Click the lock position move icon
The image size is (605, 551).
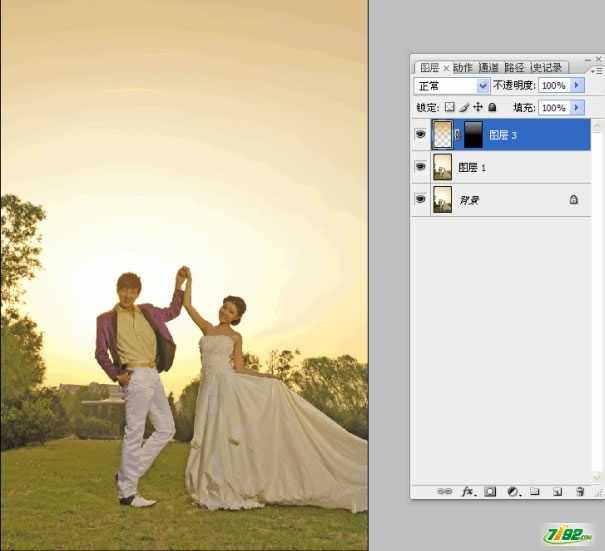478,107
